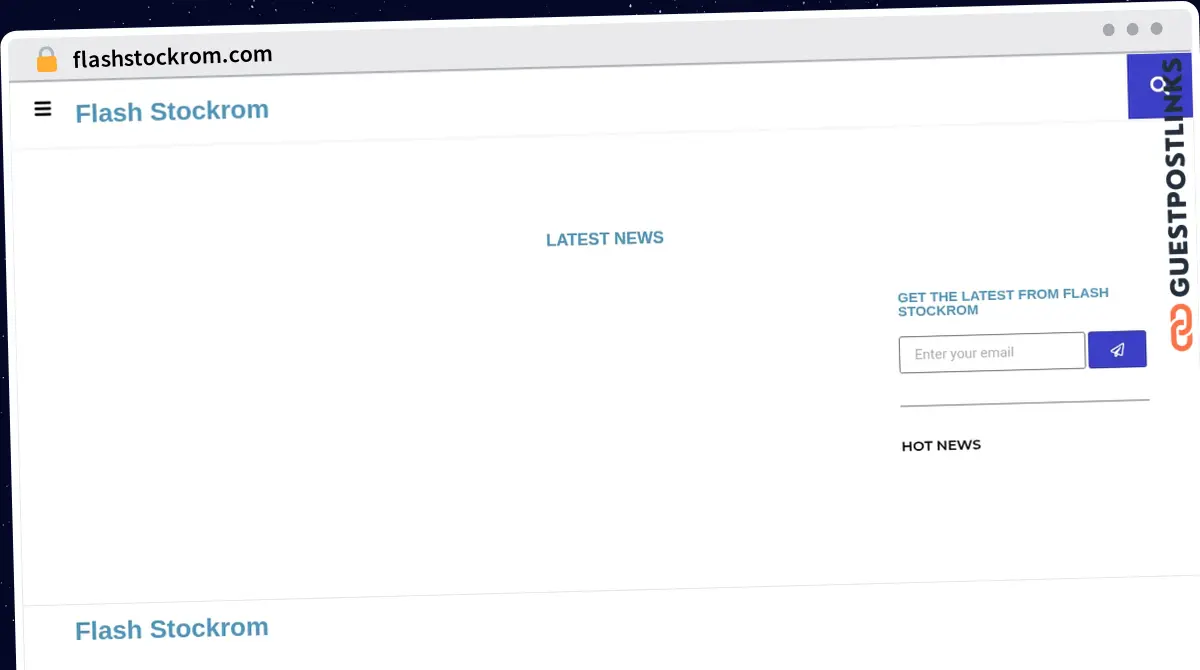Screen dimensions: 1200x670
Task: Open Flash Stockrom header logo link
Action: 172,111
